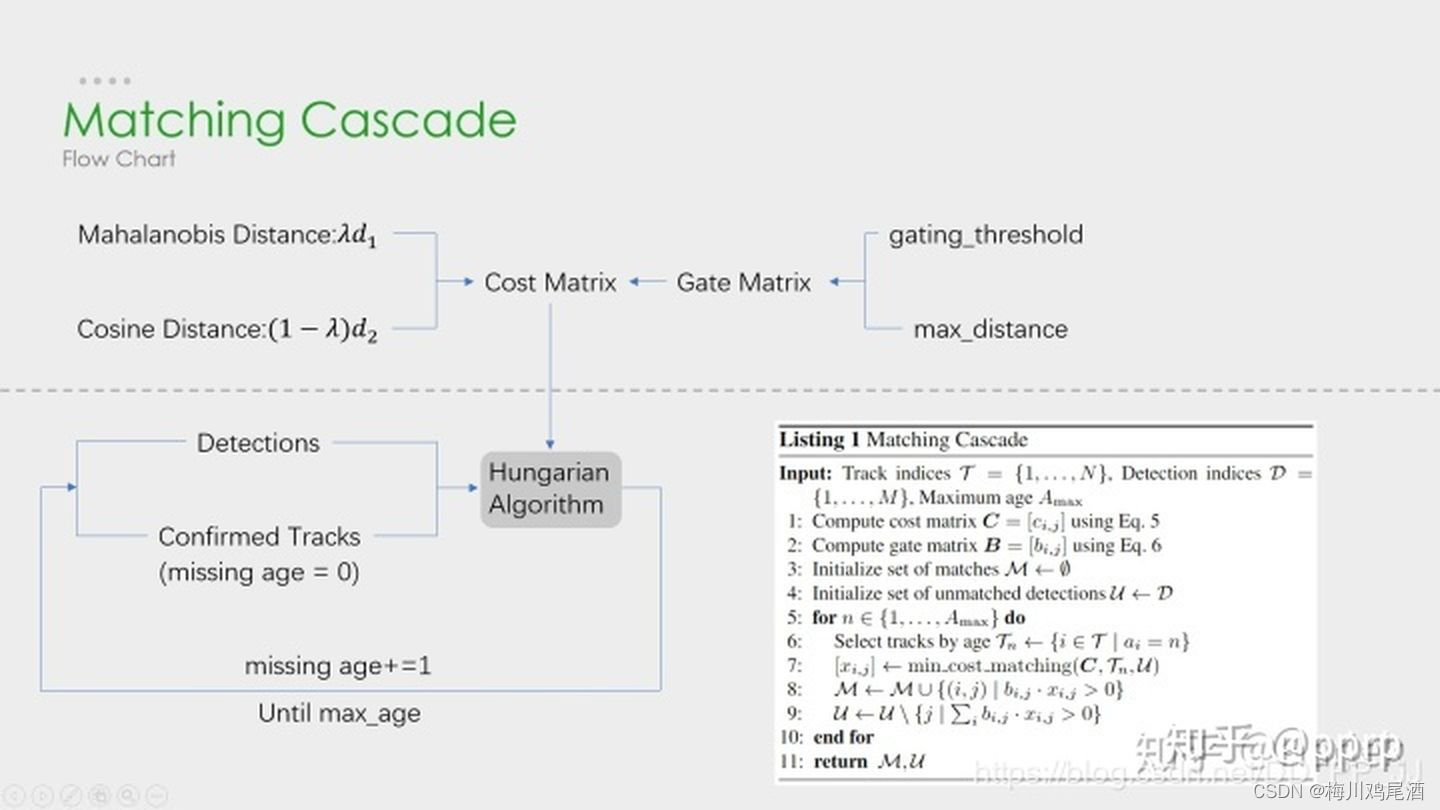Click line 1 'Compute cost matrix C'

click(x=972, y=521)
